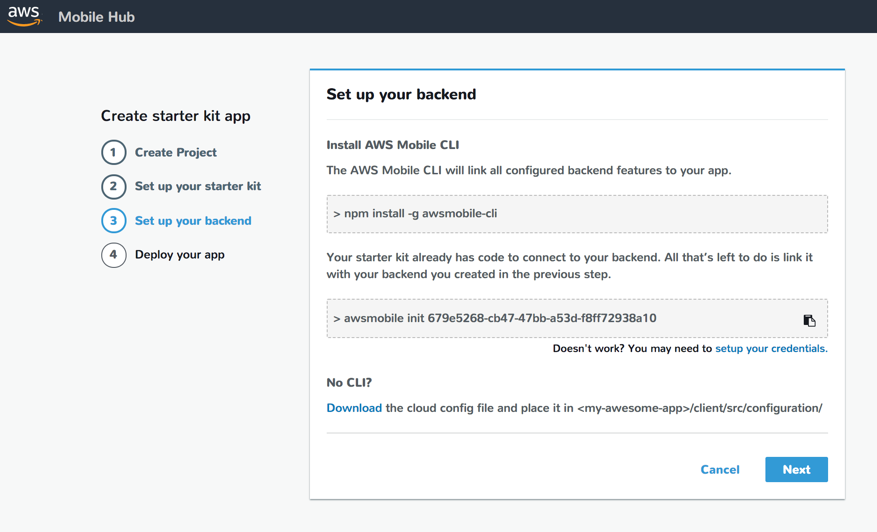Select the Set up your backend step
Screen dimensions: 877x532
click(x=193, y=220)
